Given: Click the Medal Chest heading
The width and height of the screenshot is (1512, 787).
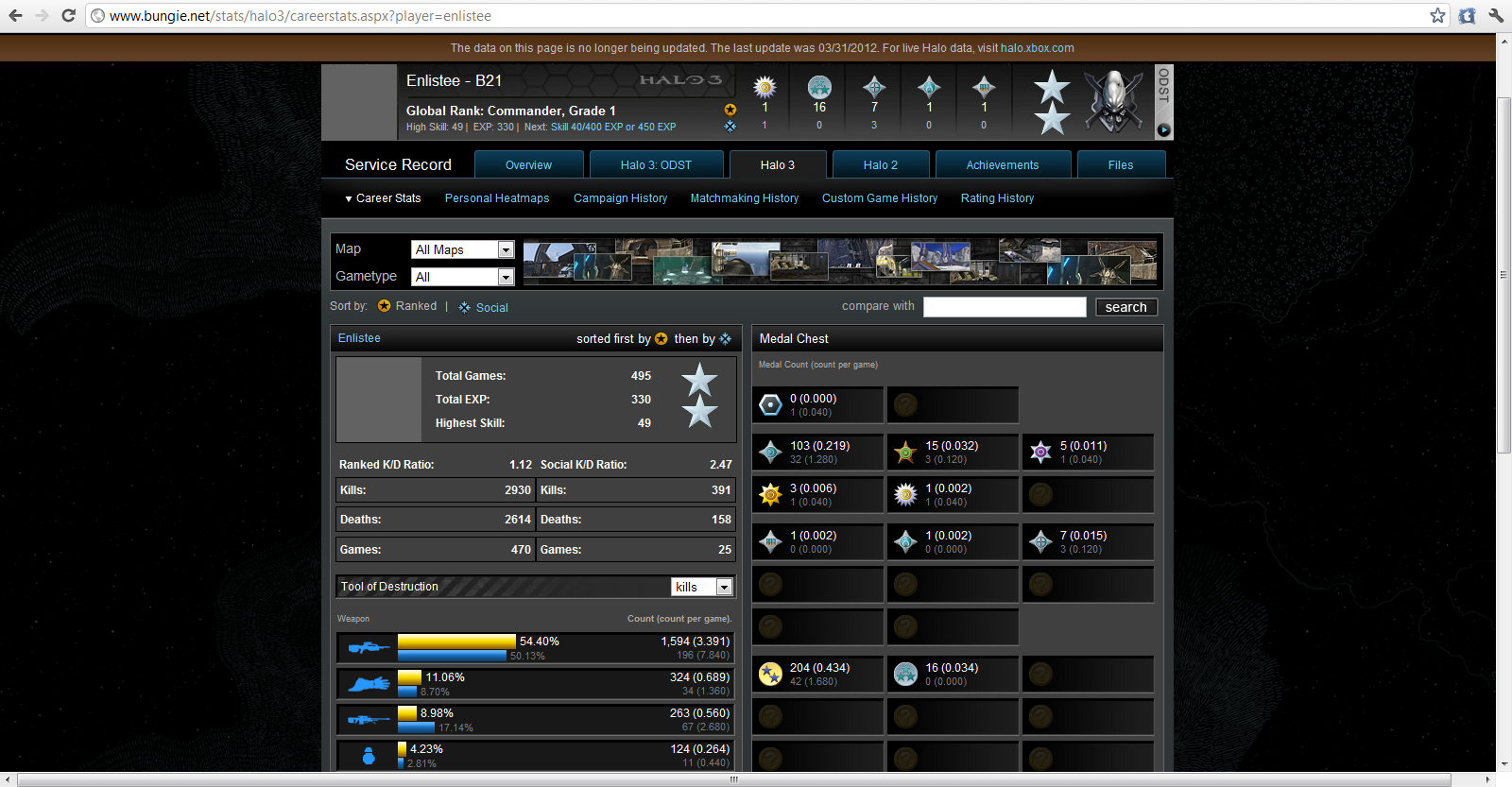Looking at the screenshot, I should tap(794, 338).
